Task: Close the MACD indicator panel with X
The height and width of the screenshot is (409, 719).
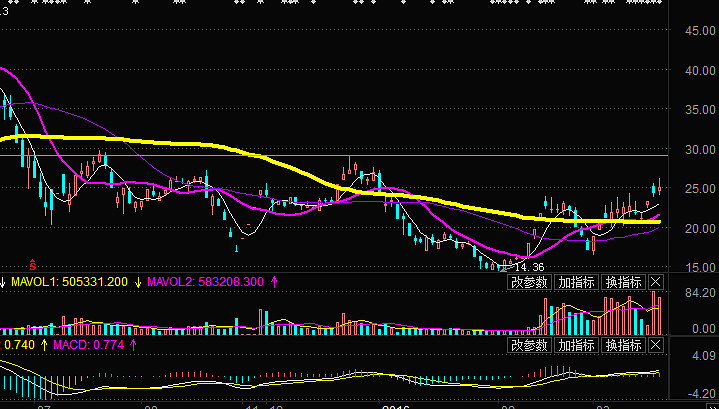Action: (x=656, y=346)
